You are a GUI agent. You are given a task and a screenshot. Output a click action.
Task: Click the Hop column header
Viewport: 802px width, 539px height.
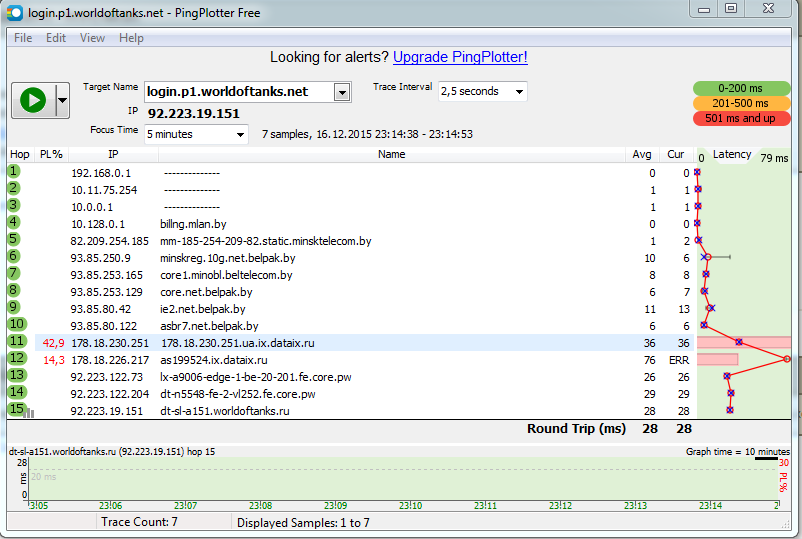point(20,154)
